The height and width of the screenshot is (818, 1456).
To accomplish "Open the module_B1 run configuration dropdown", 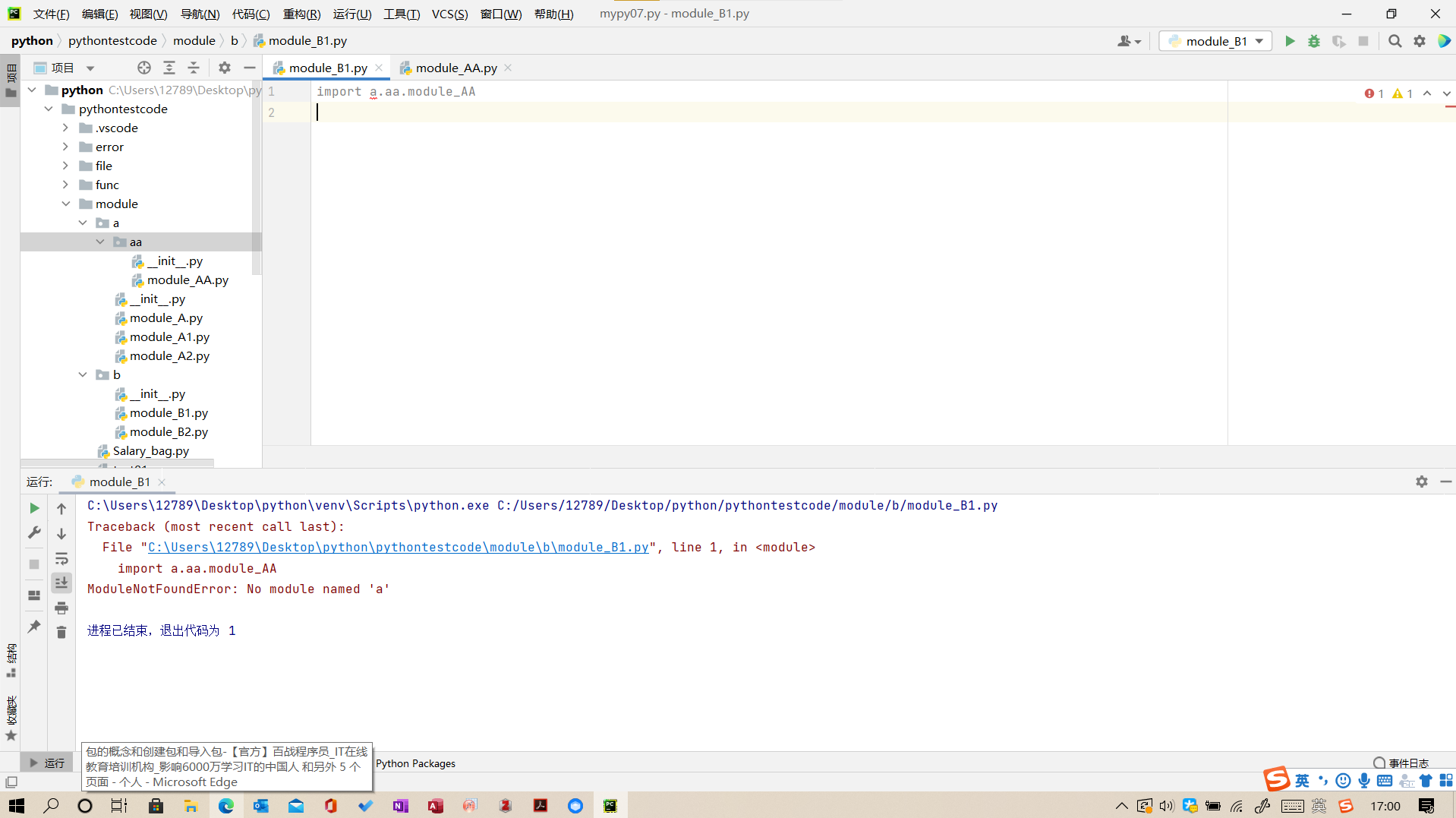I will pyautogui.click(x=1215, y=41).
